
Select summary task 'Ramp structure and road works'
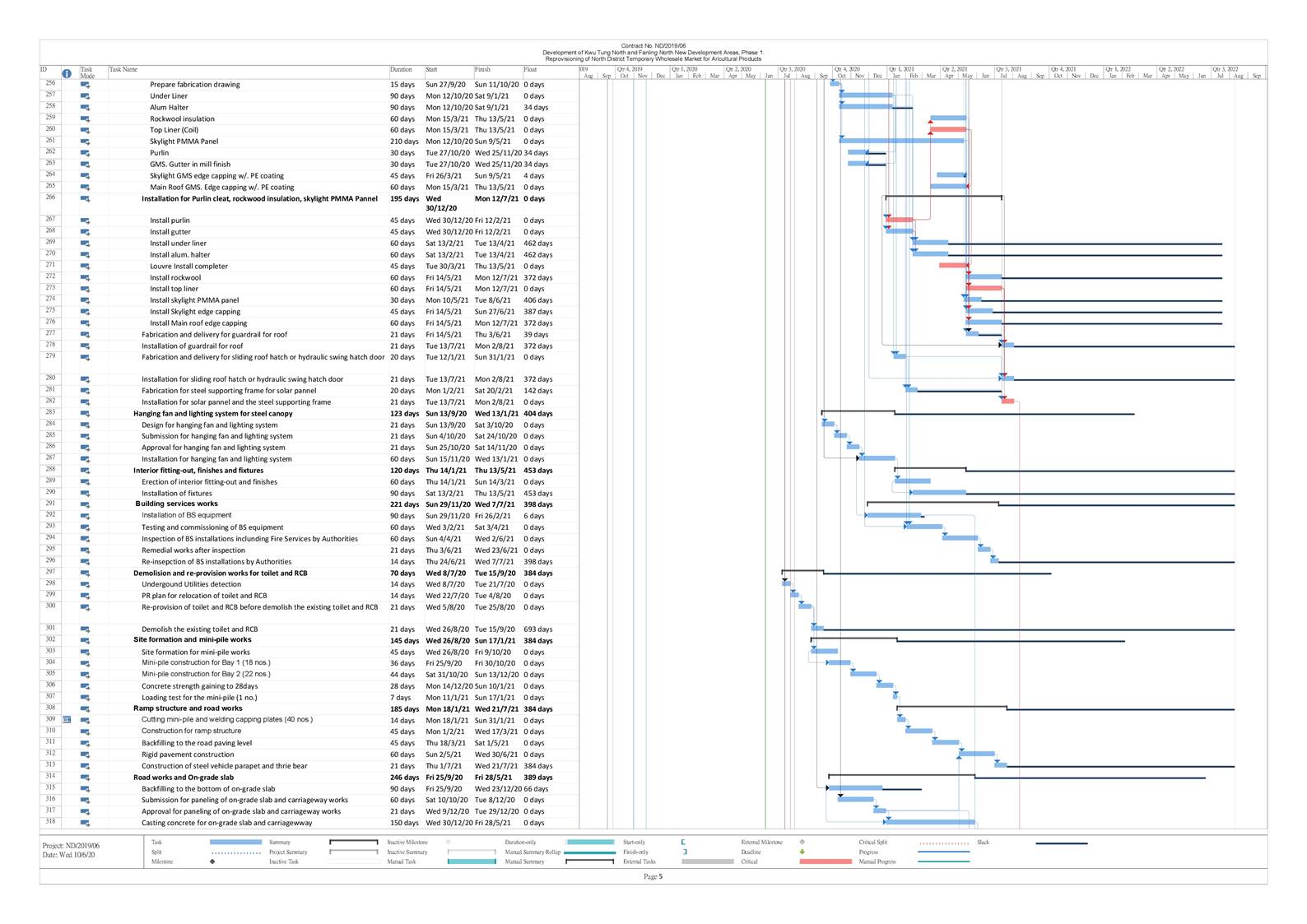(188, 708)
